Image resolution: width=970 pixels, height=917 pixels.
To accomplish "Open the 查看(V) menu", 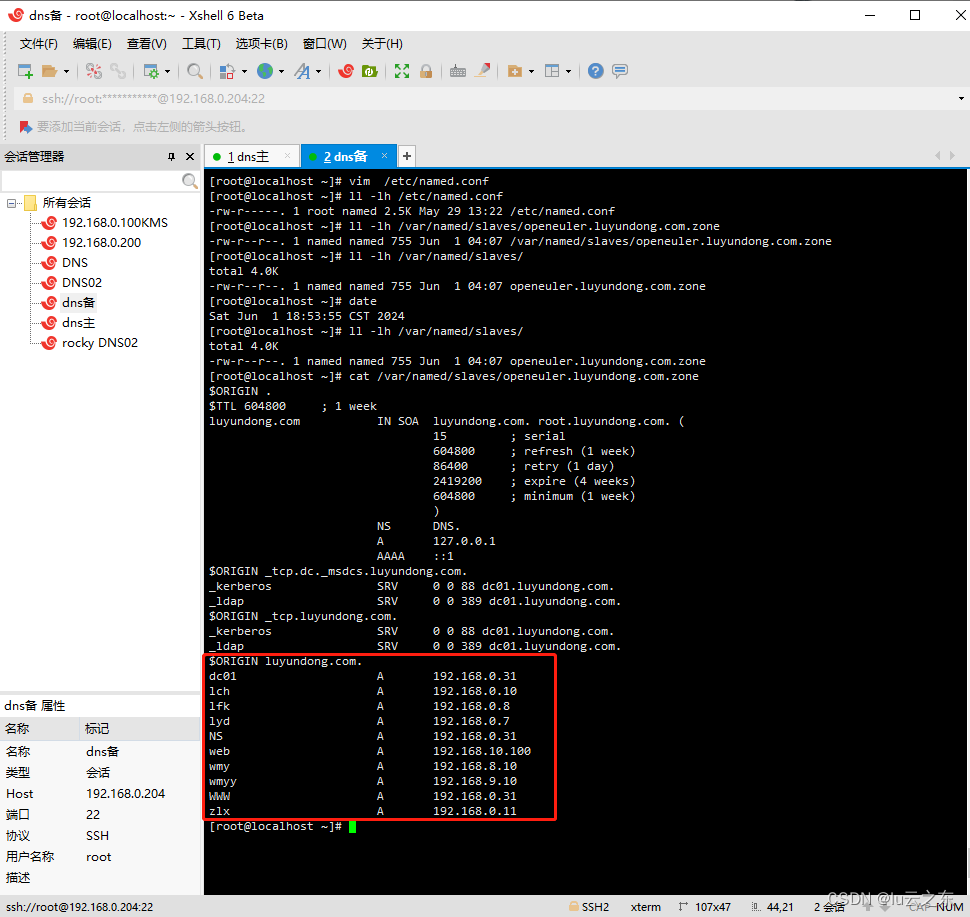I will tap(146, 44).
